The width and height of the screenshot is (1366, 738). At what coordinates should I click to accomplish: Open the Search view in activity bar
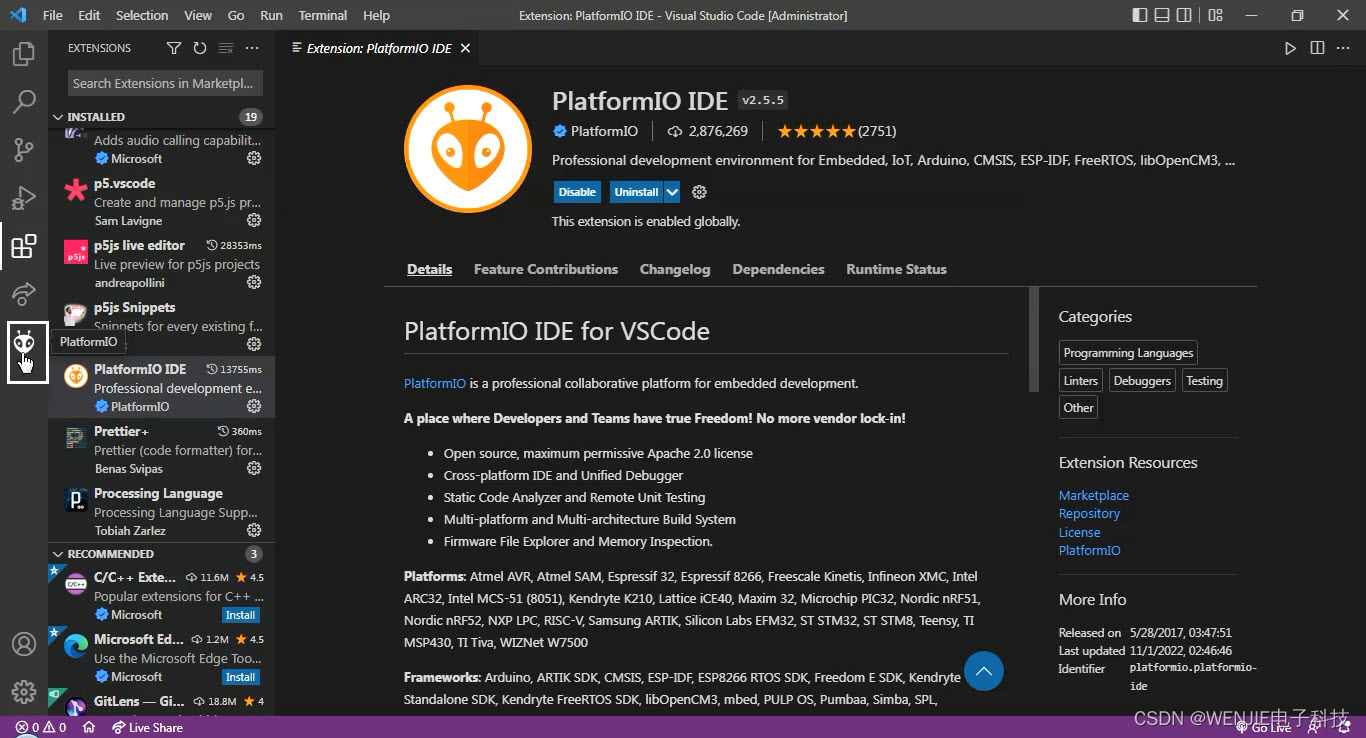click(x=24, y=101)
